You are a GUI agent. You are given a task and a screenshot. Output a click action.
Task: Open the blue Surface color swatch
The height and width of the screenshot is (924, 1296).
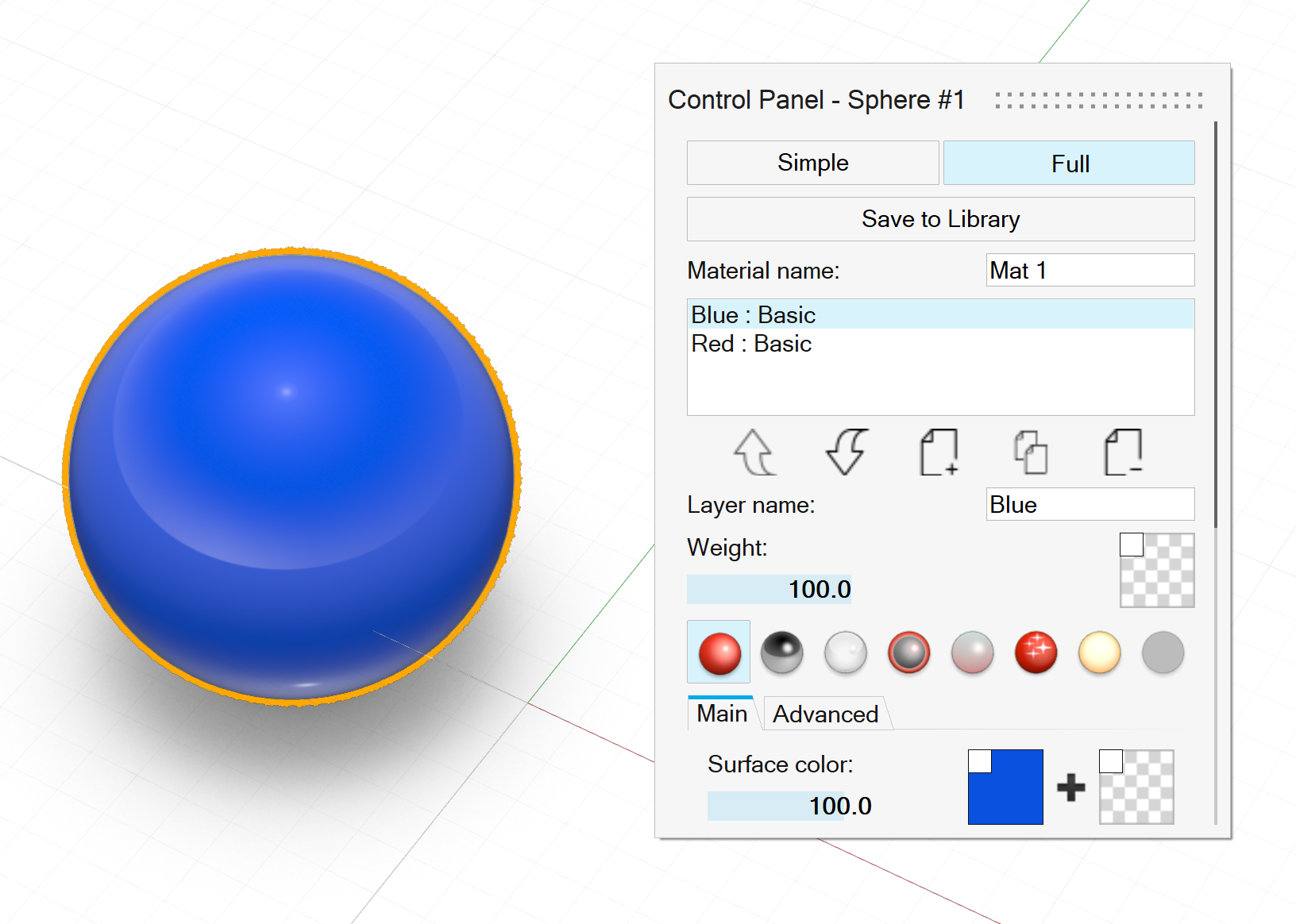(1012, 794)
